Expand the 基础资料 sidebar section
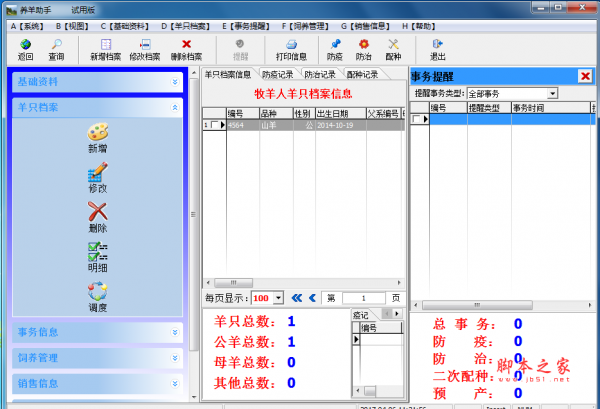This screenshot has width=600, height=409. click(175, 82)
